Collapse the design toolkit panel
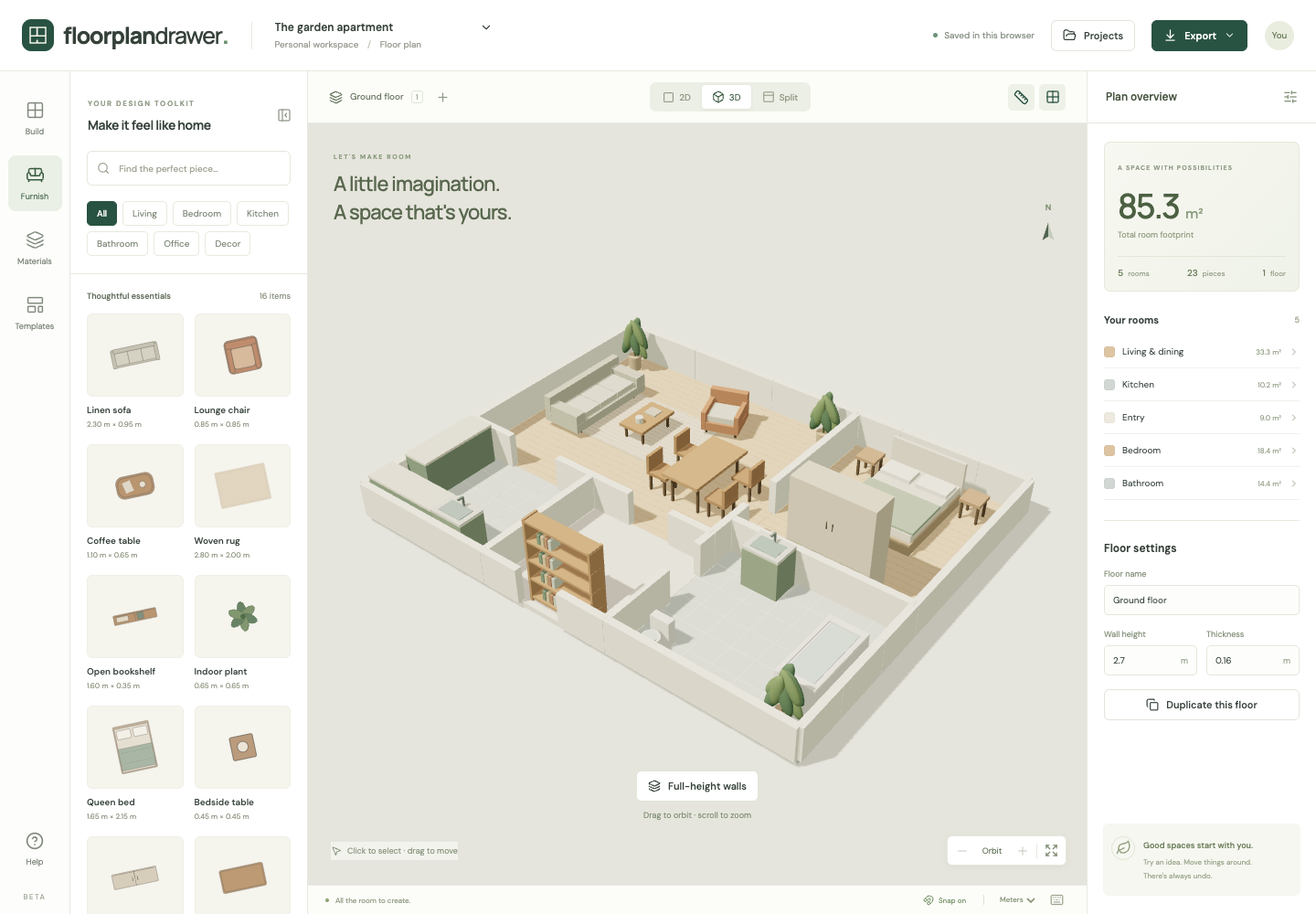The width and height of the screenshot is (1316, 914). [284, 115]
